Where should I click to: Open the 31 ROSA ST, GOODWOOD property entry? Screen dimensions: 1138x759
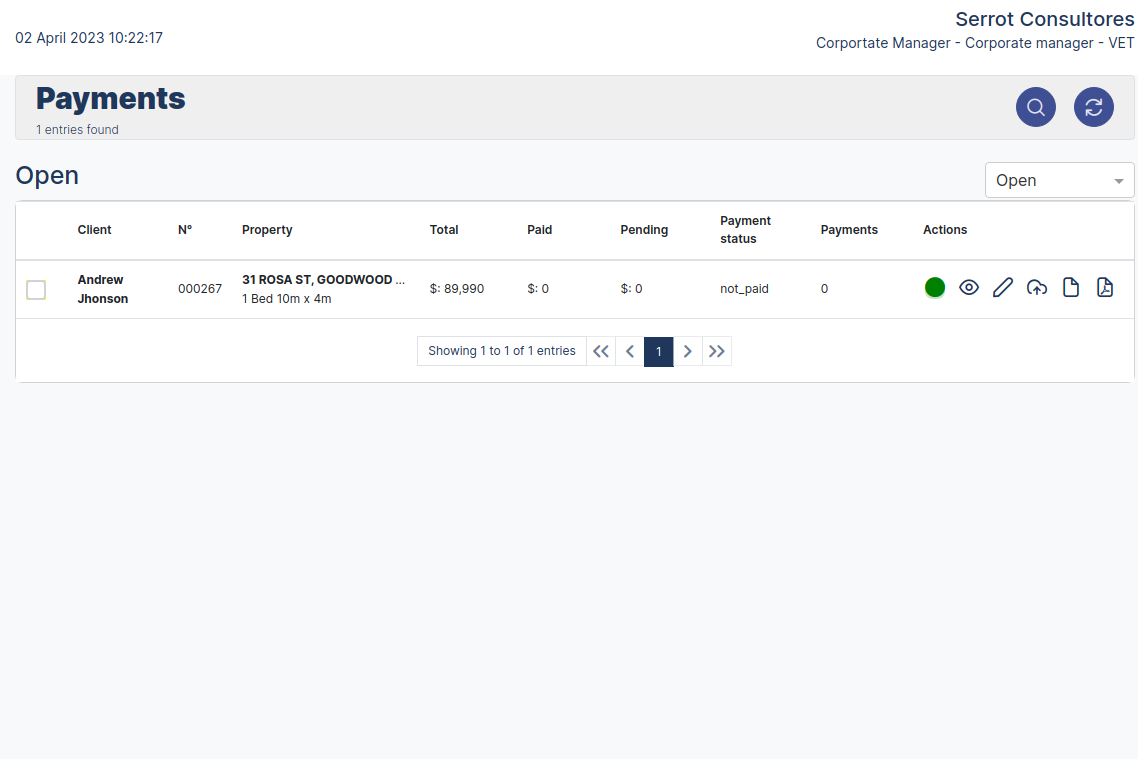(323, 280)
